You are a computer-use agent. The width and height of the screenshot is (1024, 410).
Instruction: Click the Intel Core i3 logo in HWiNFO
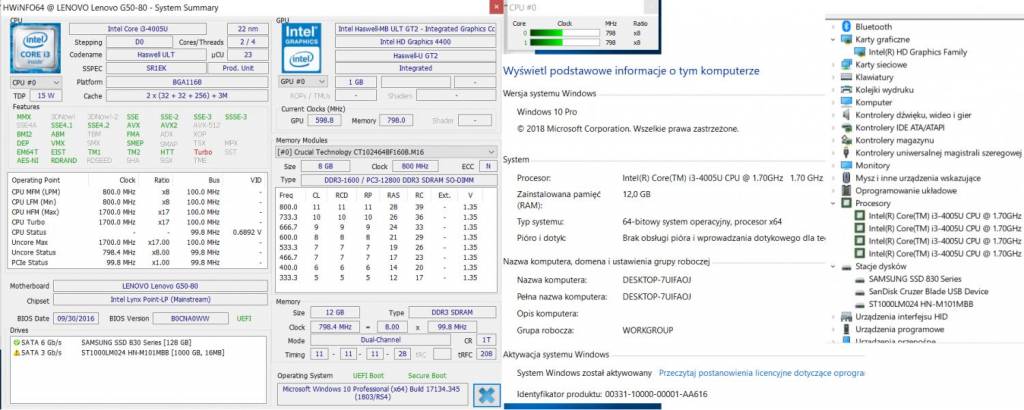click(36, 48)
